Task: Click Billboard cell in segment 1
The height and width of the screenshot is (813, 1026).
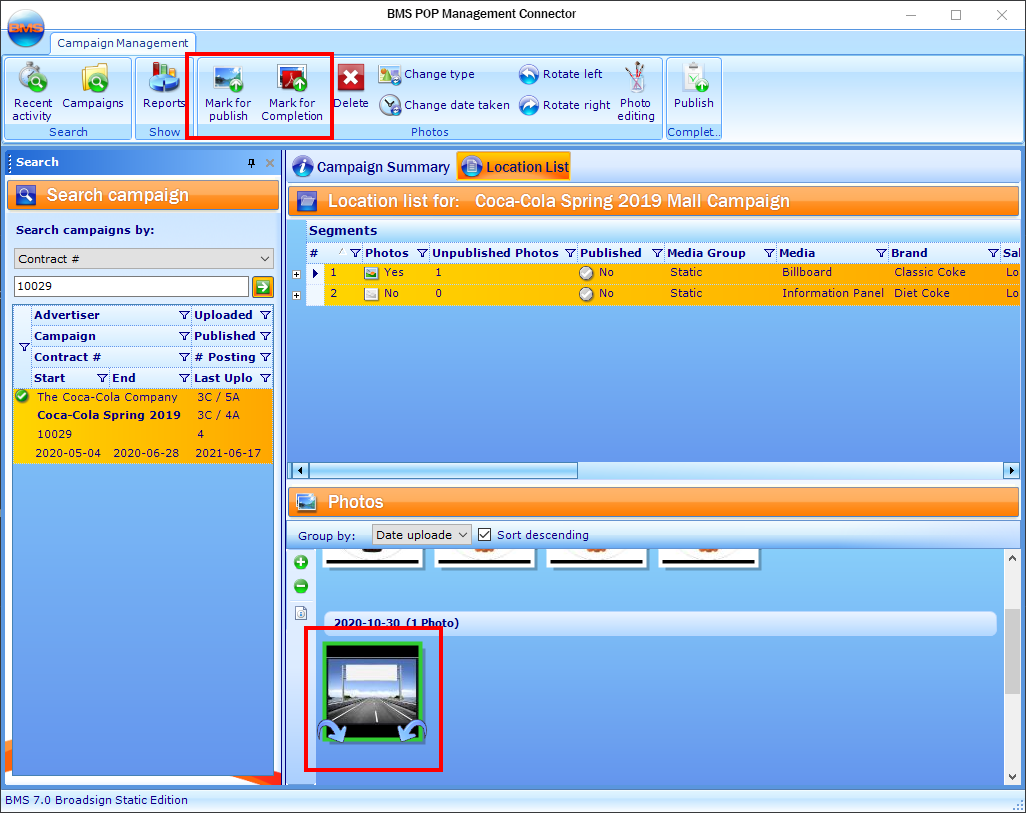Action: pyautogui.click(x=807, y=272)
